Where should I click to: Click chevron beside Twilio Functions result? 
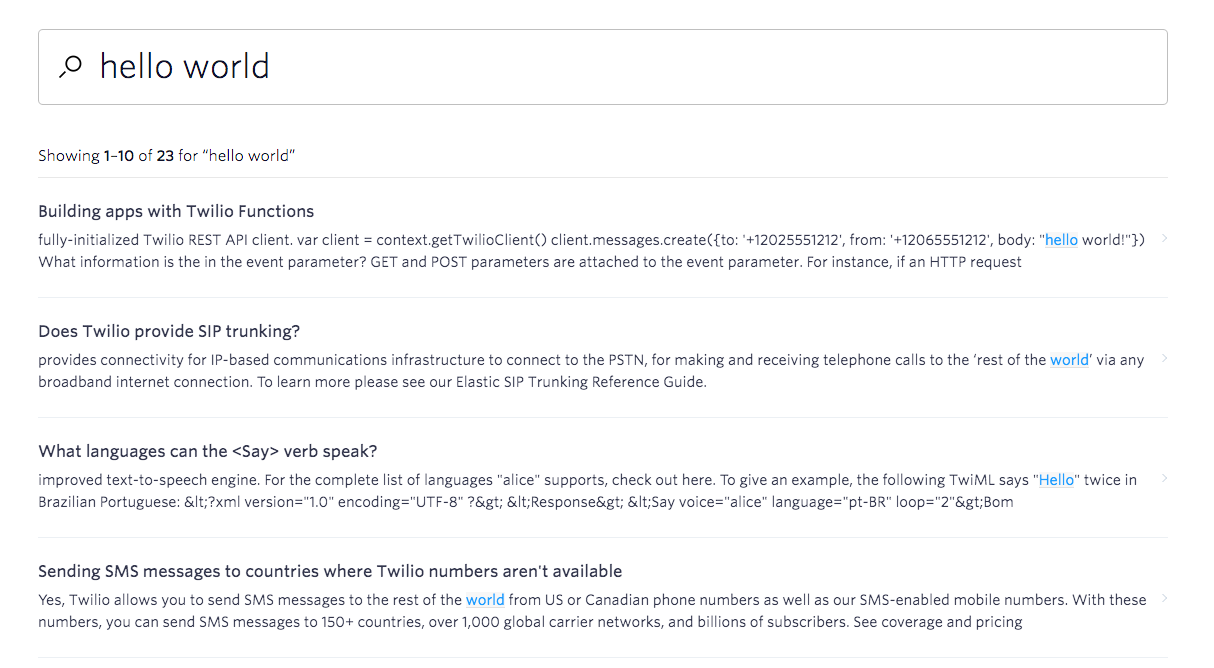(x=1164, y=238)
